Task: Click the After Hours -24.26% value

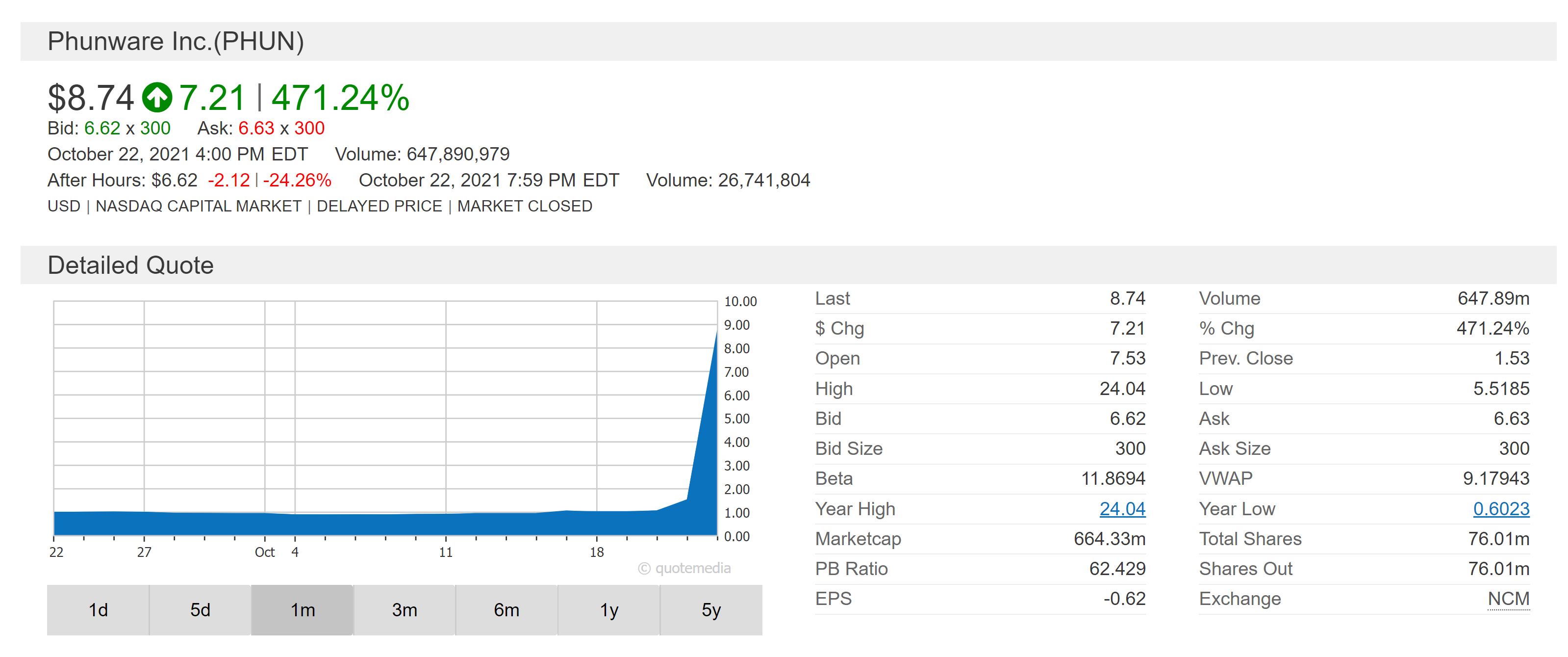Action: tap(297, 180)
